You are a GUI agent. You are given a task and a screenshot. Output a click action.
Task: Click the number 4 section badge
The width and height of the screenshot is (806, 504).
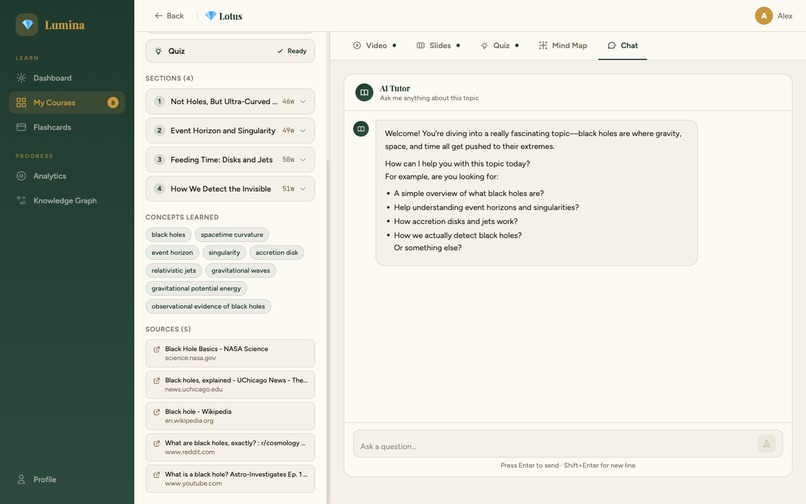[x=159, y=189]
